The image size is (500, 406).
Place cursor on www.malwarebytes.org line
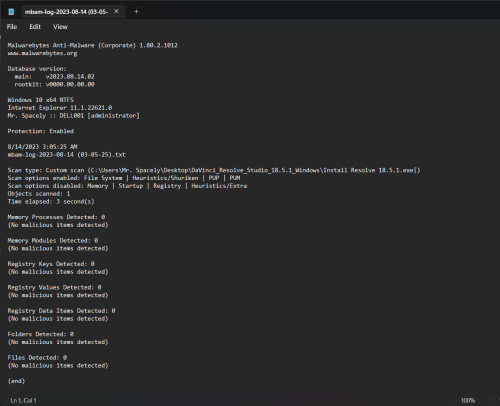42,53
